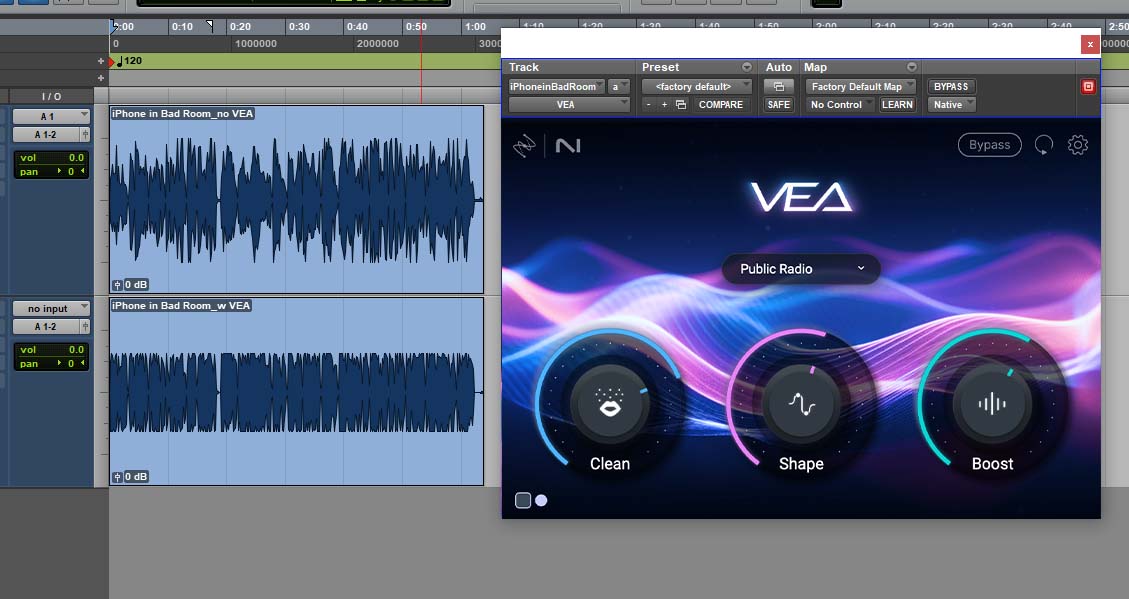This screenshot has height=599, width=1129.
Task: Click the clip gain fader icon on no VEA clip
Action: pos(117,285)
